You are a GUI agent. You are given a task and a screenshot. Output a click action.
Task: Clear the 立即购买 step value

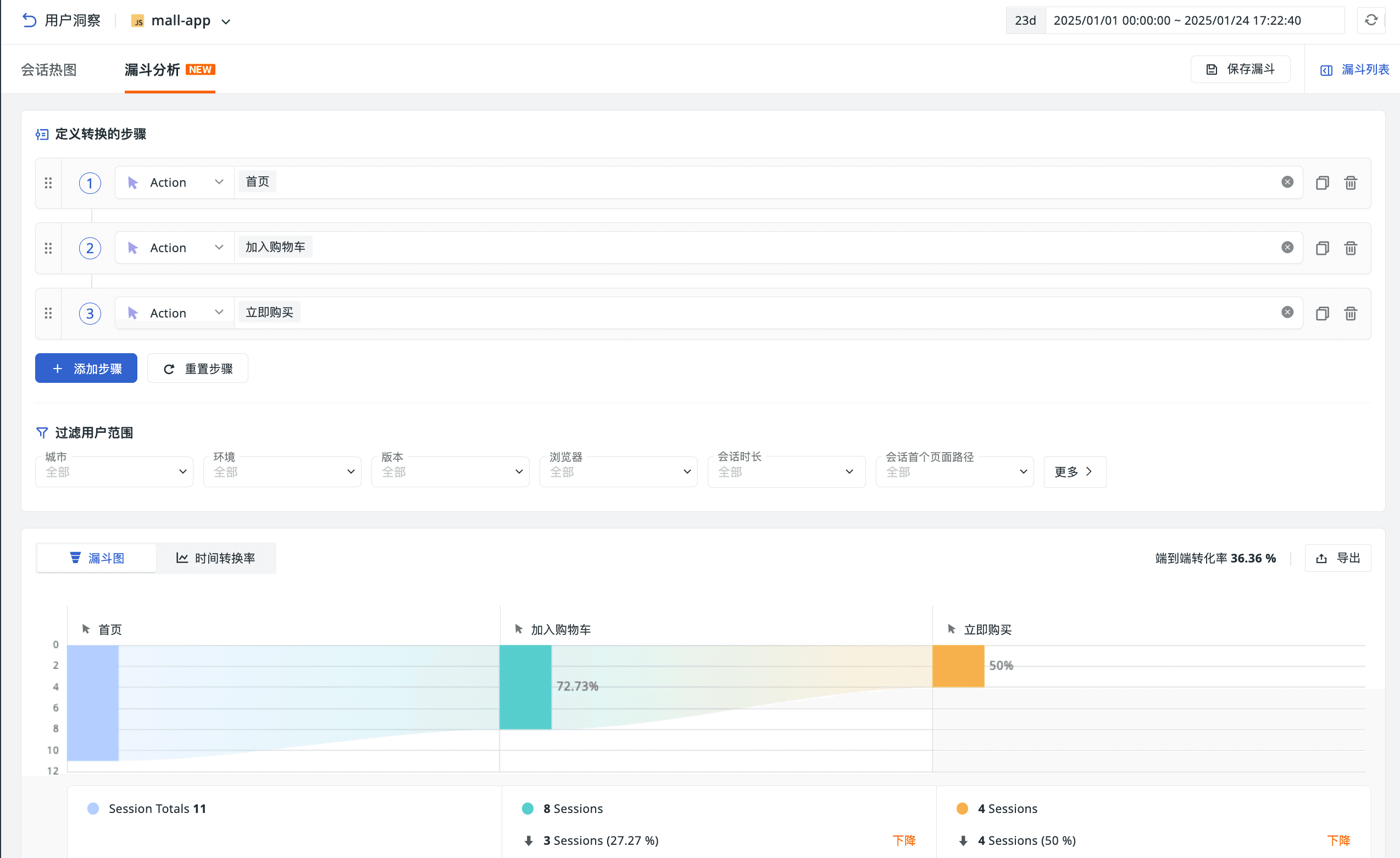coord(1287,313)
